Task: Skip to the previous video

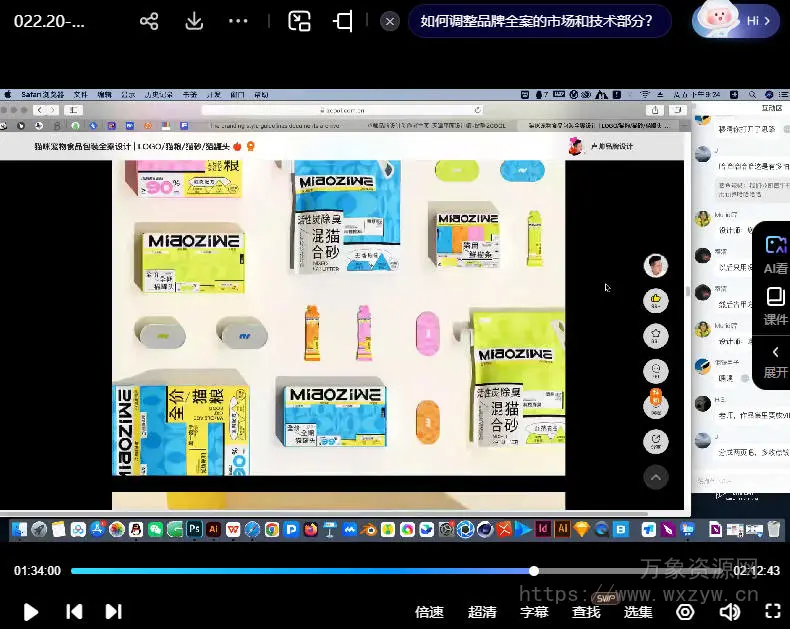Action: point(73,611)
